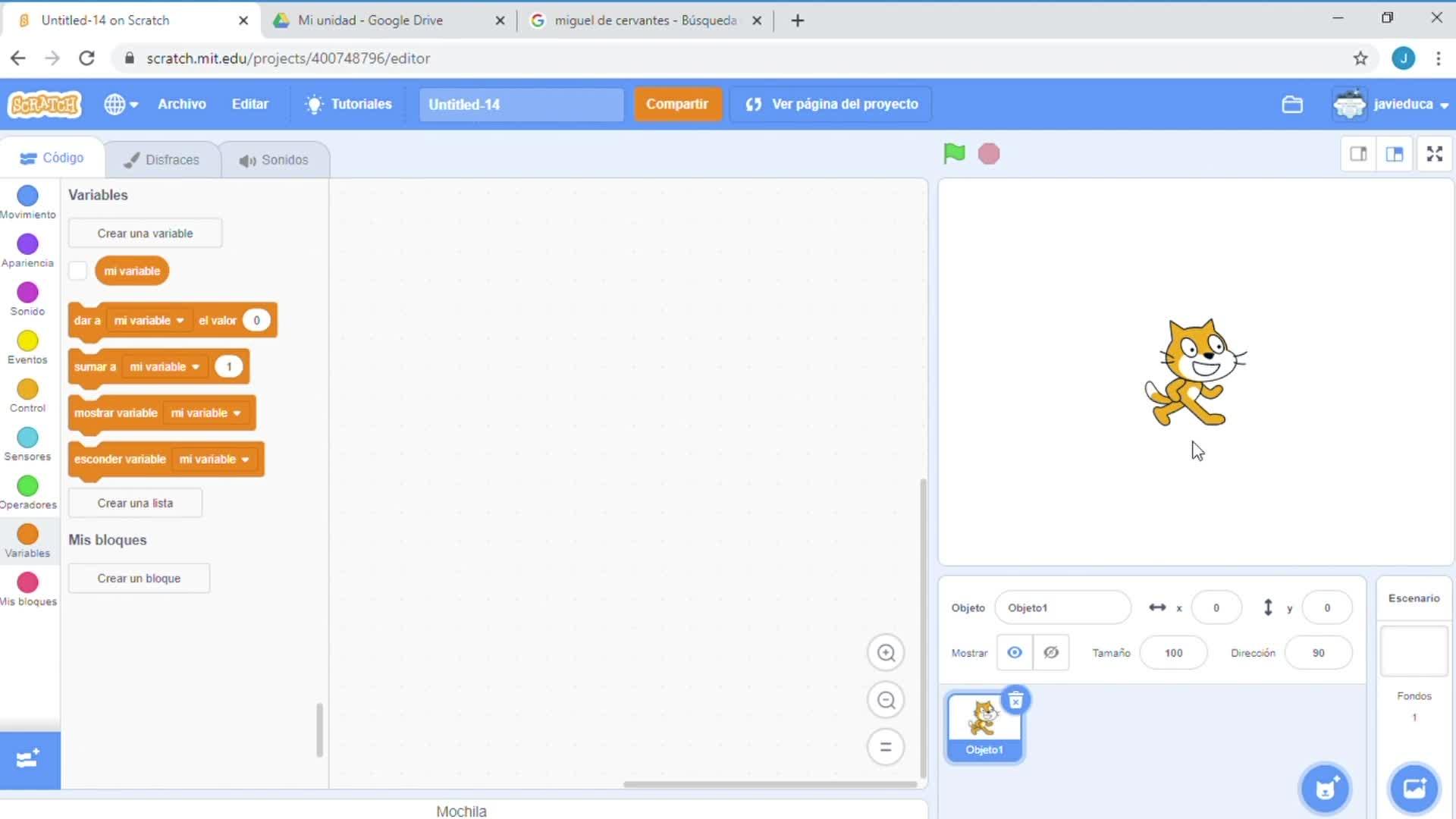The height and width of the screenshot is (819, 1456).
Task: Open the Archivo menu
Action: click(x=181, y=105)
